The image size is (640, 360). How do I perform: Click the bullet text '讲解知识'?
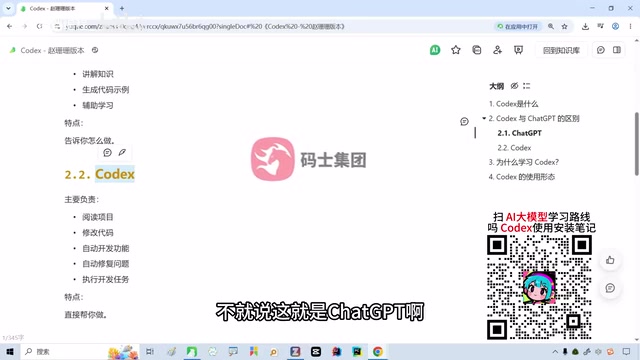(98, 74)
